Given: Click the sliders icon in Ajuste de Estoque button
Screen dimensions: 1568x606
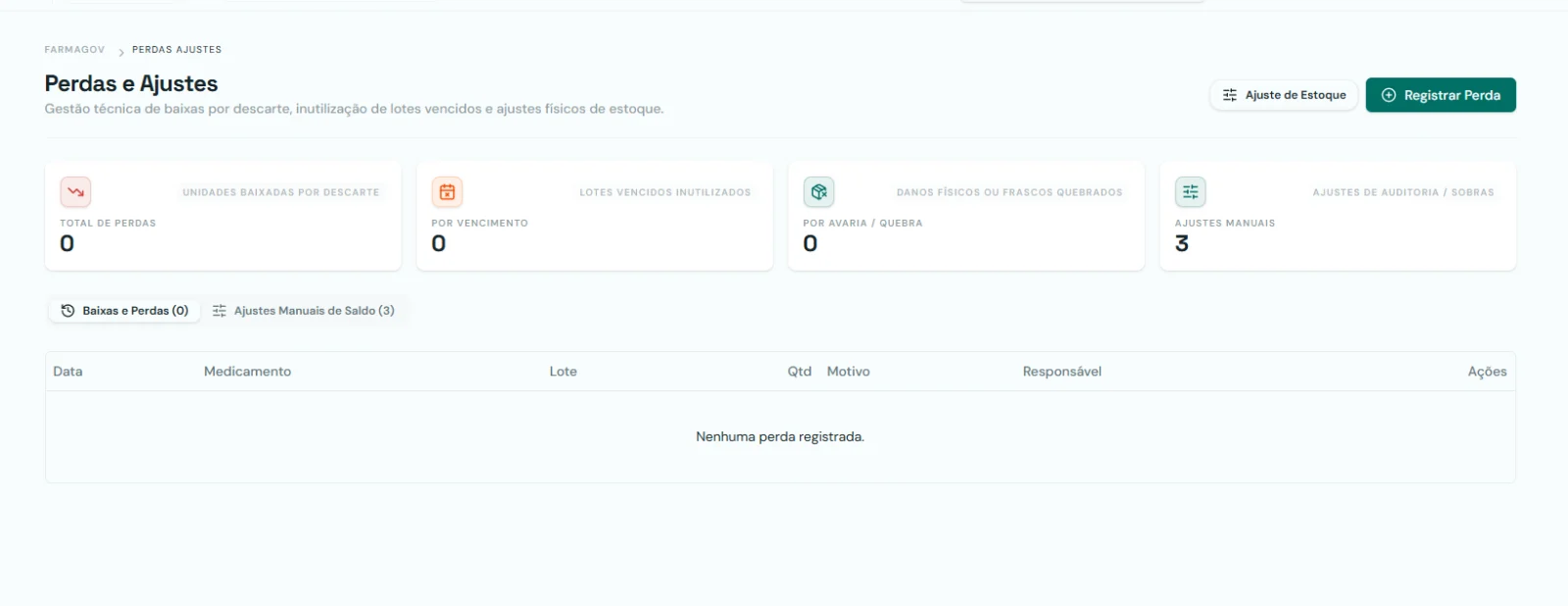Looking at the screenshot, I should pos(1230,95).
